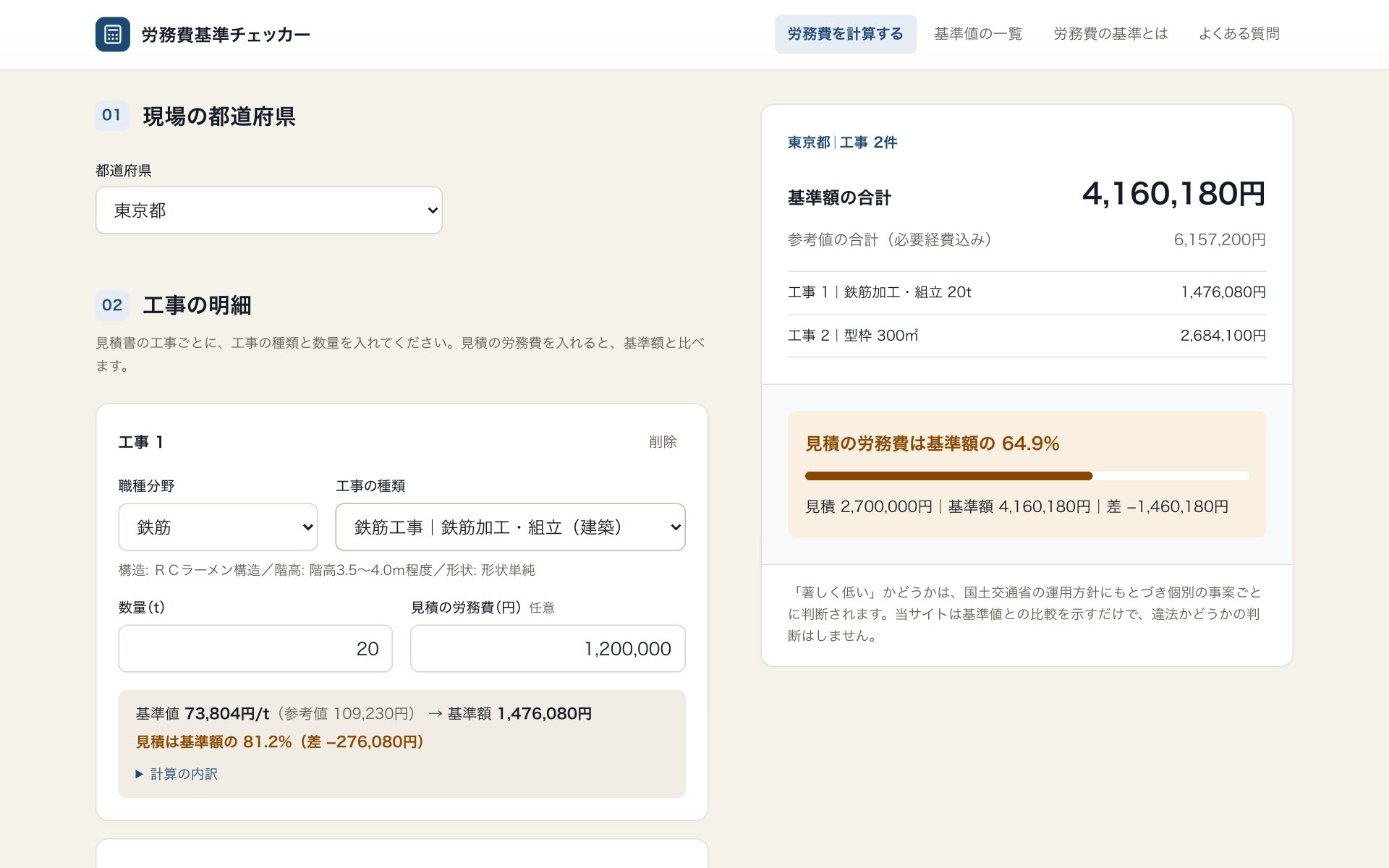The image size is (1389, 868).
Task: Open the 都道府県 dropdown showing 東京都
Action: pos(269,210)
